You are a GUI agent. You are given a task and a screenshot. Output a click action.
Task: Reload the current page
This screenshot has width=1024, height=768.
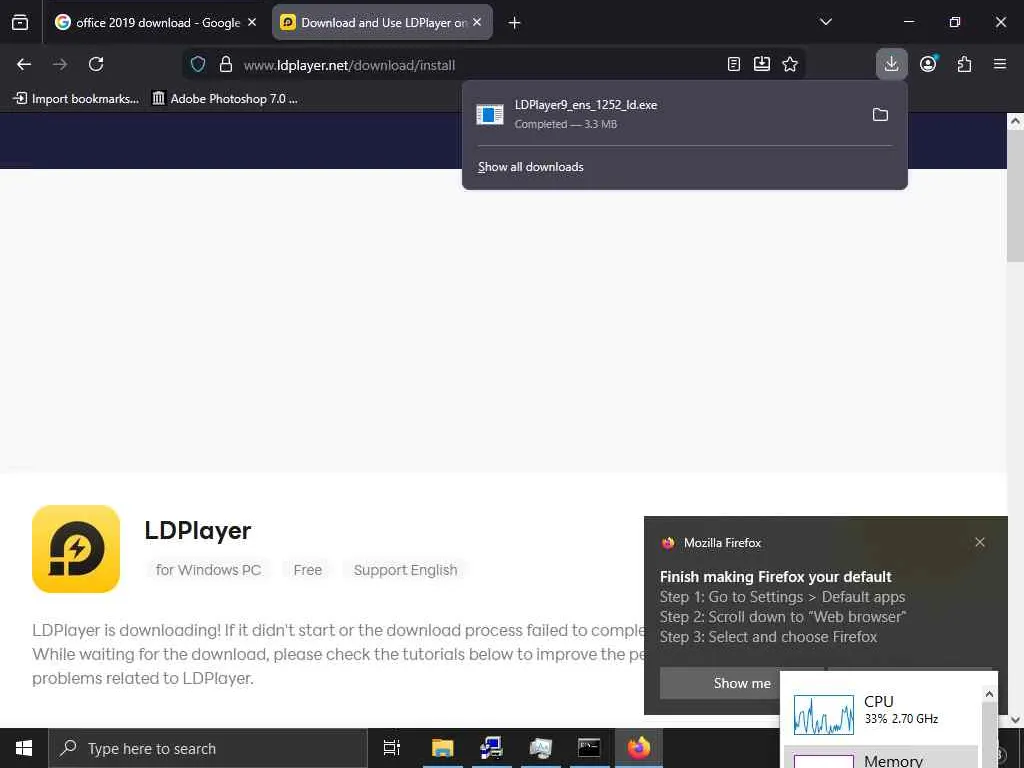click(x=96, y=64)
